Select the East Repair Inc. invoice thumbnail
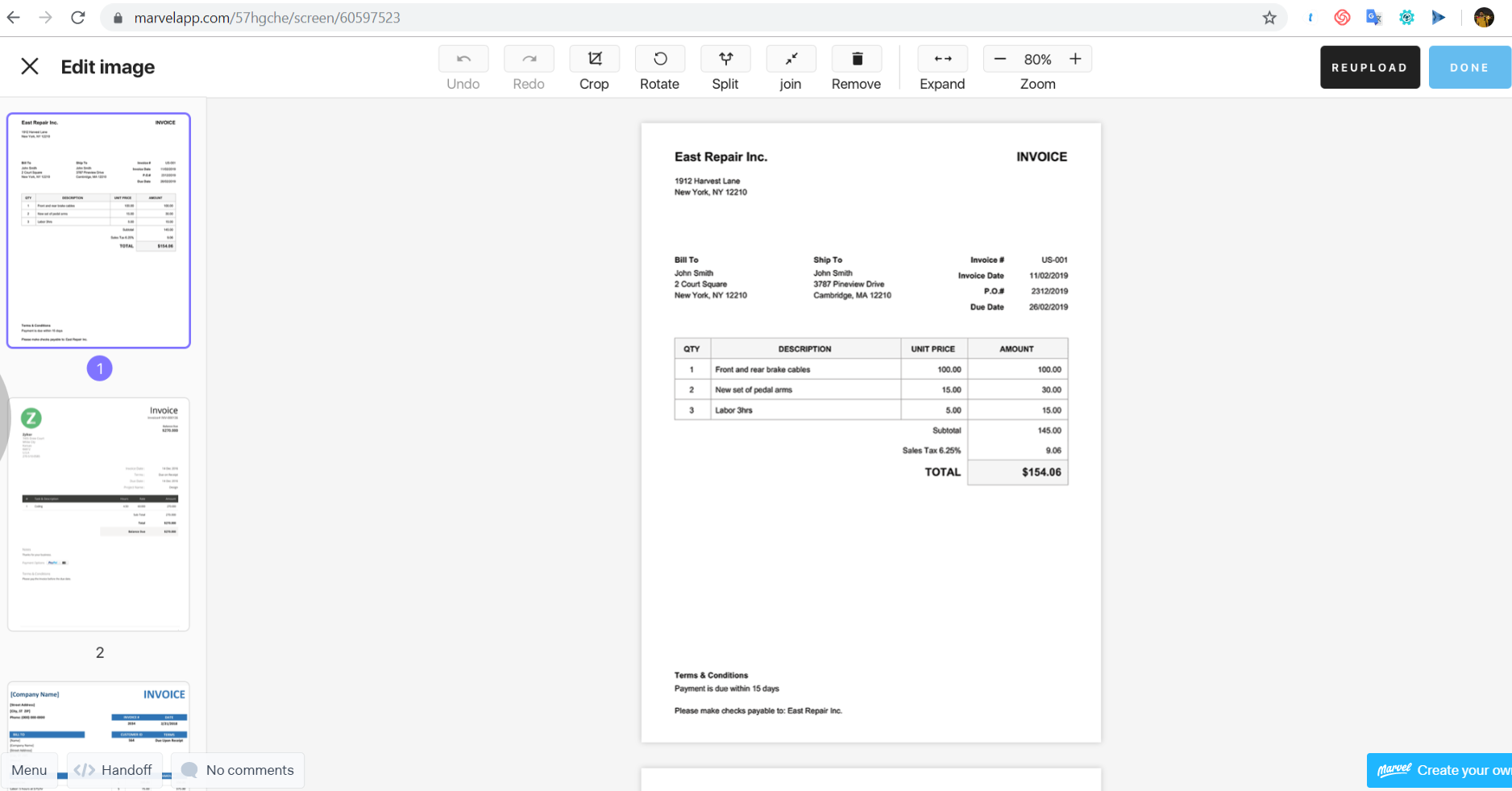Screen dimensions: 1512x791 98,231
